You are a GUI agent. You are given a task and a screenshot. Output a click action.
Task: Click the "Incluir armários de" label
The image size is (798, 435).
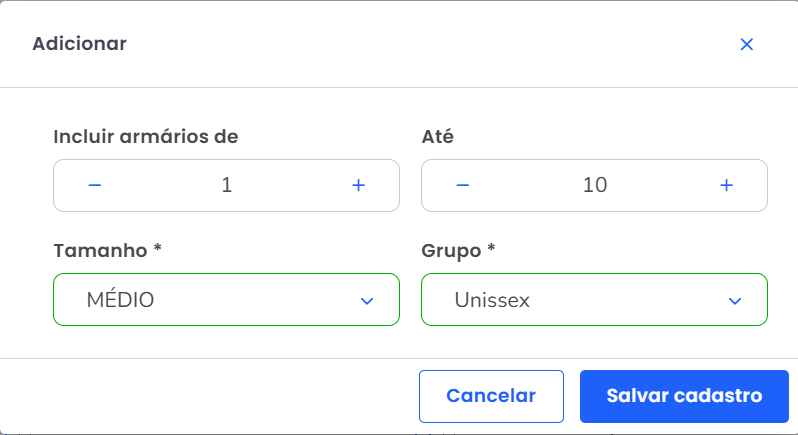(146, 137)
